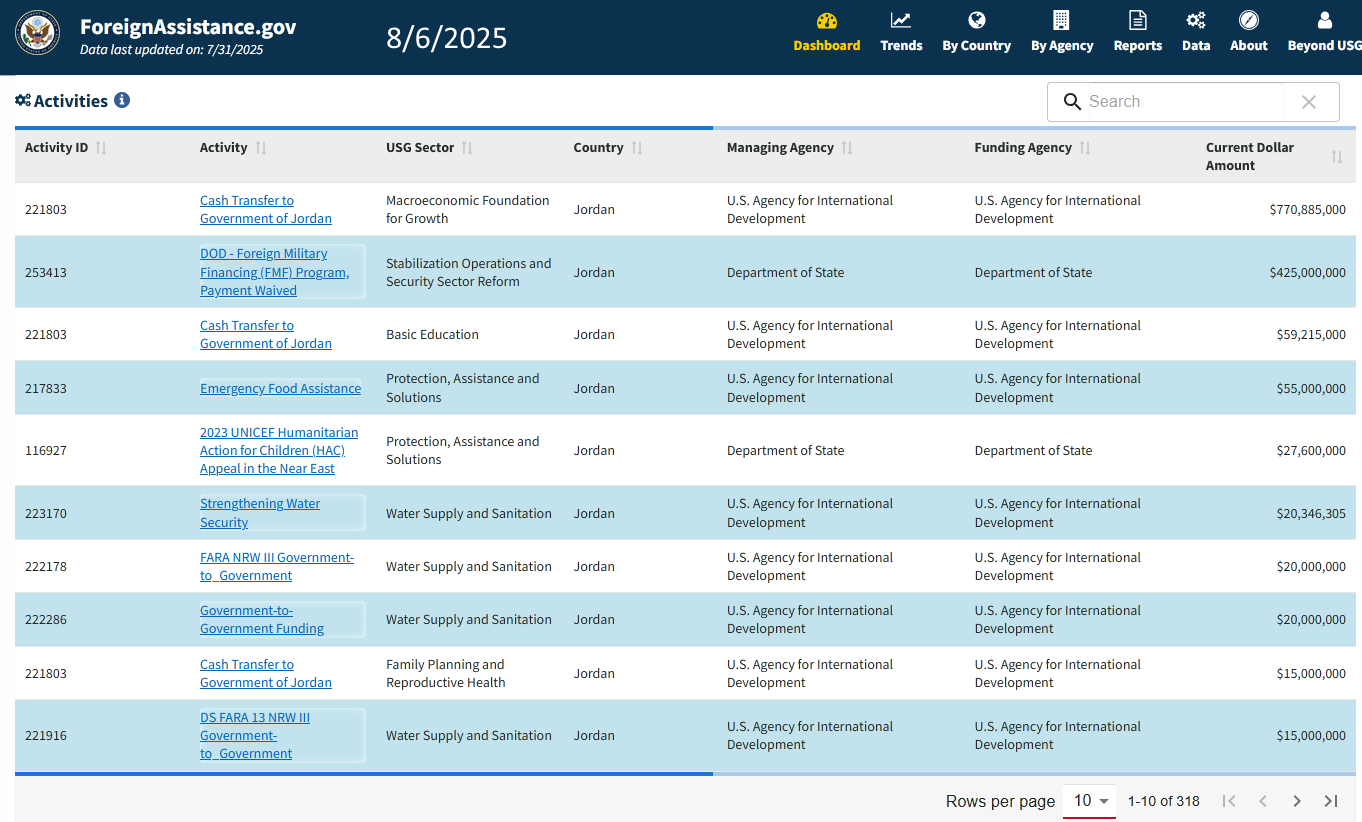Open the Beyond USG person icon
Image resolution: width=1362 pixels, height=822 pixels.
[x=1325, y=20]
